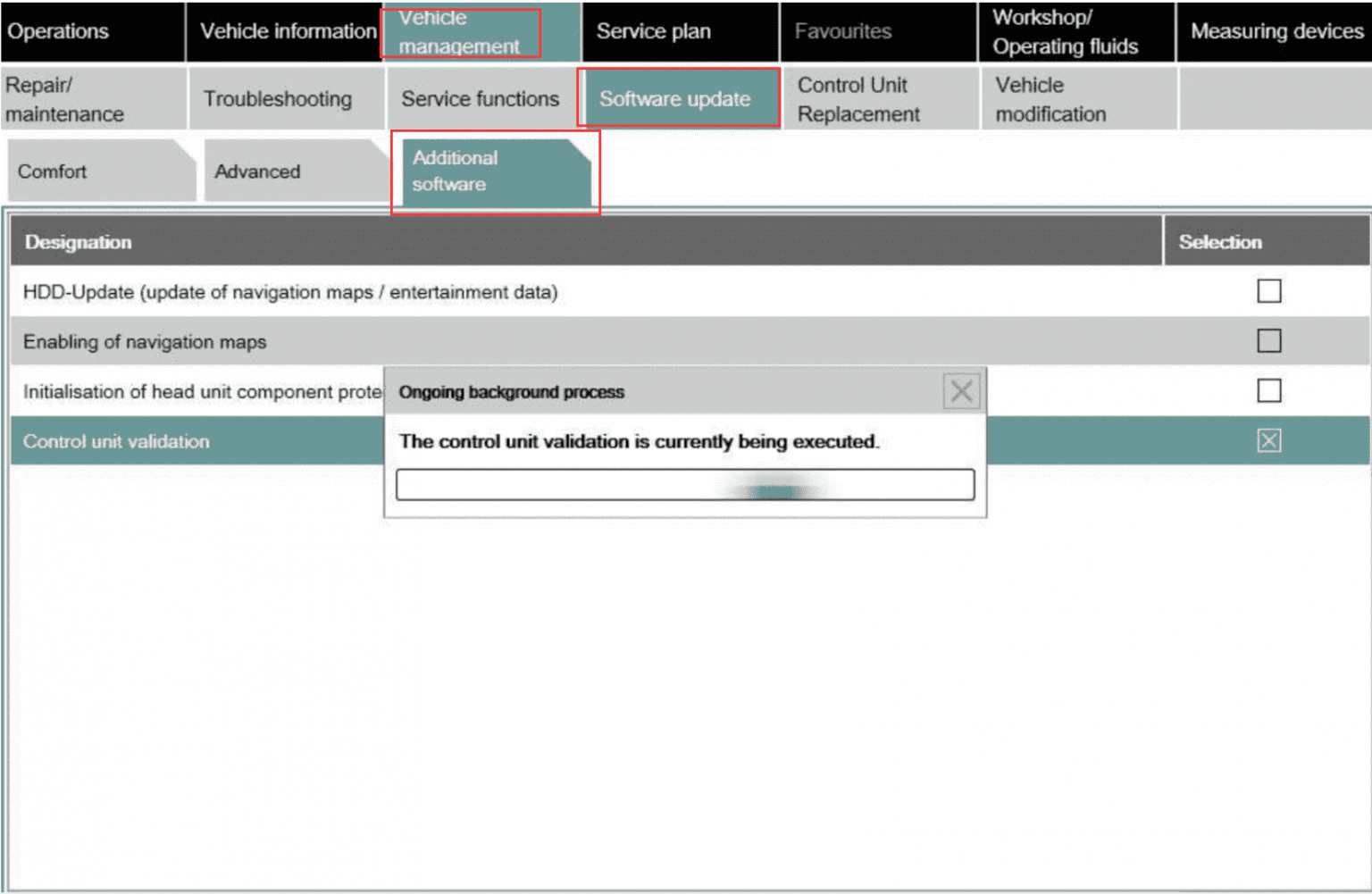The width and height of the screenshot is (1372, 894).
Task: Enable the HDD-Update checkbox
Action: [1269, 291]
